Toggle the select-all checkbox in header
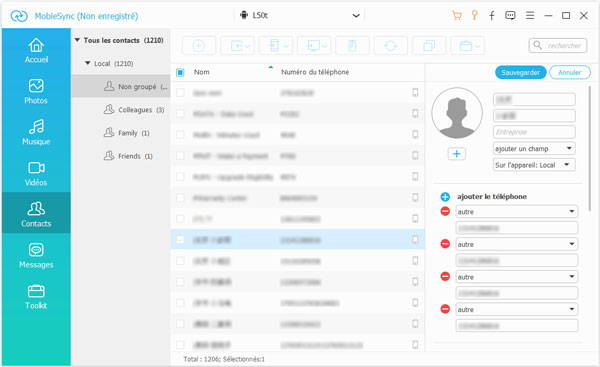The height and width of the screenshot is (367, 600). tap(180, 72)
